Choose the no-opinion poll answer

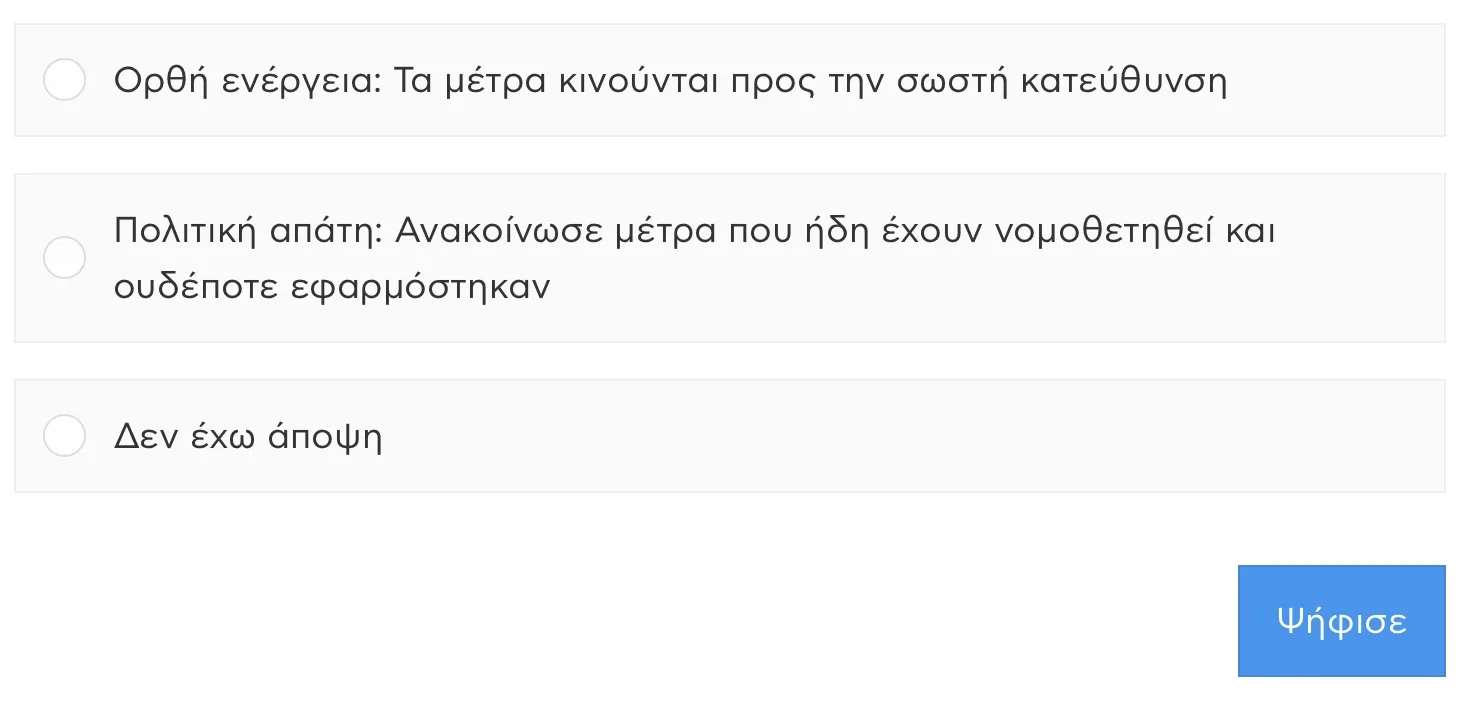tap(64, 436)
